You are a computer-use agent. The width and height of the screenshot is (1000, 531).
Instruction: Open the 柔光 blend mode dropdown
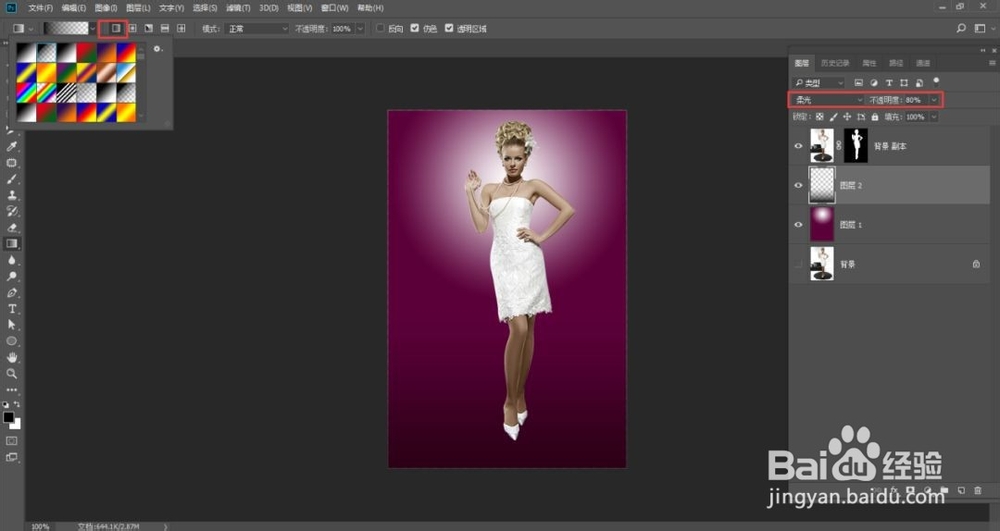[827, 100]
